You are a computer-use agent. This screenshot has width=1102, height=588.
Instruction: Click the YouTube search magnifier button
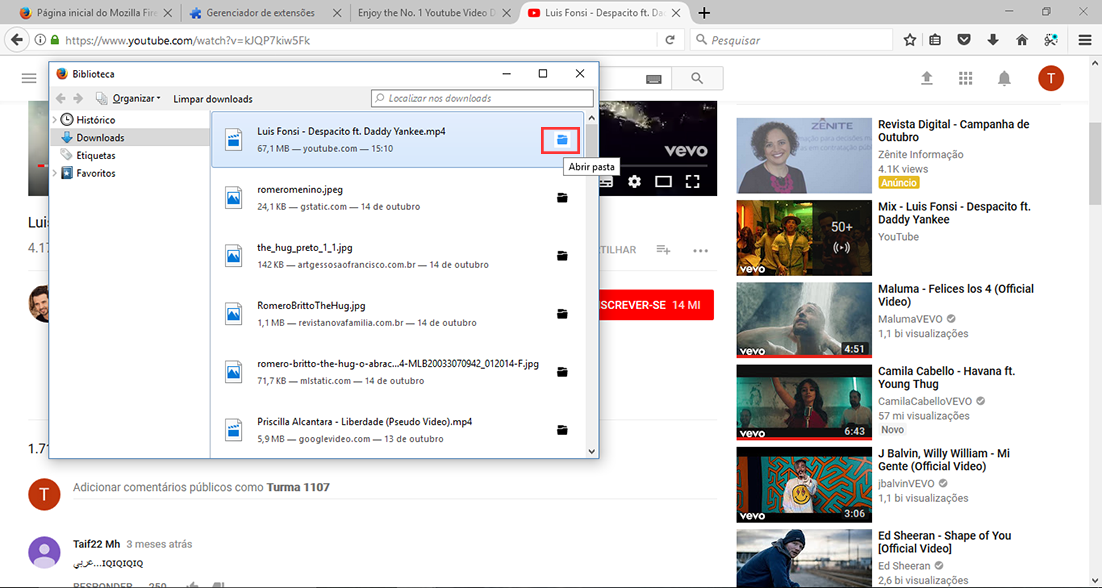pos(697,79)
